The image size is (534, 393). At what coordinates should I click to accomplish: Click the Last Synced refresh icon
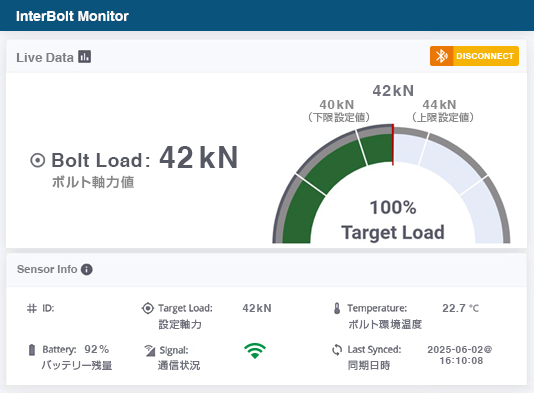337,350
